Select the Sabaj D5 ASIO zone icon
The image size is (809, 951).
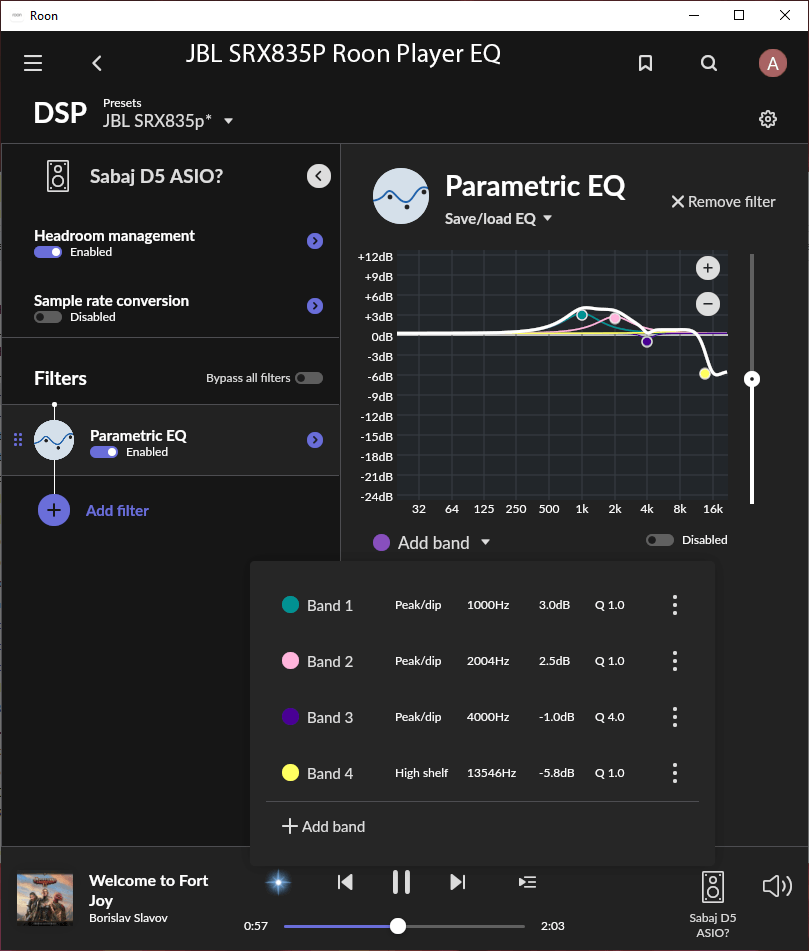713,887
